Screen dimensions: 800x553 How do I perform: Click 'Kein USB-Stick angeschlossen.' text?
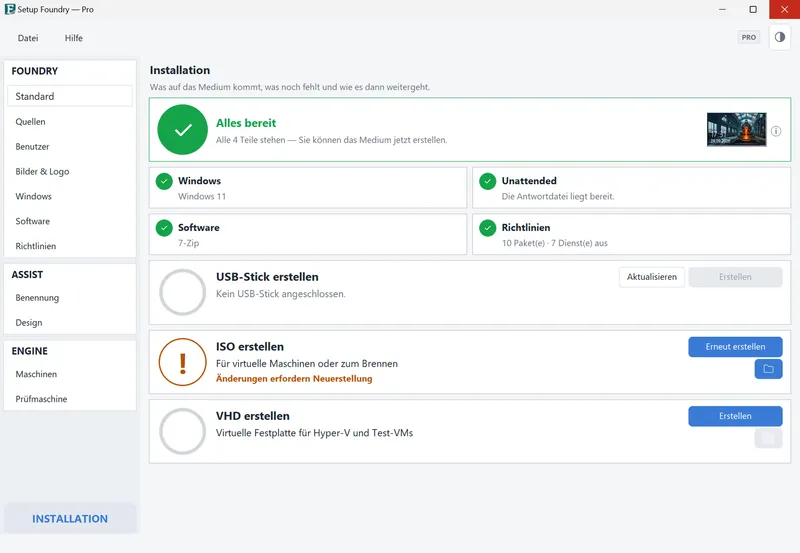coord(281,294)
